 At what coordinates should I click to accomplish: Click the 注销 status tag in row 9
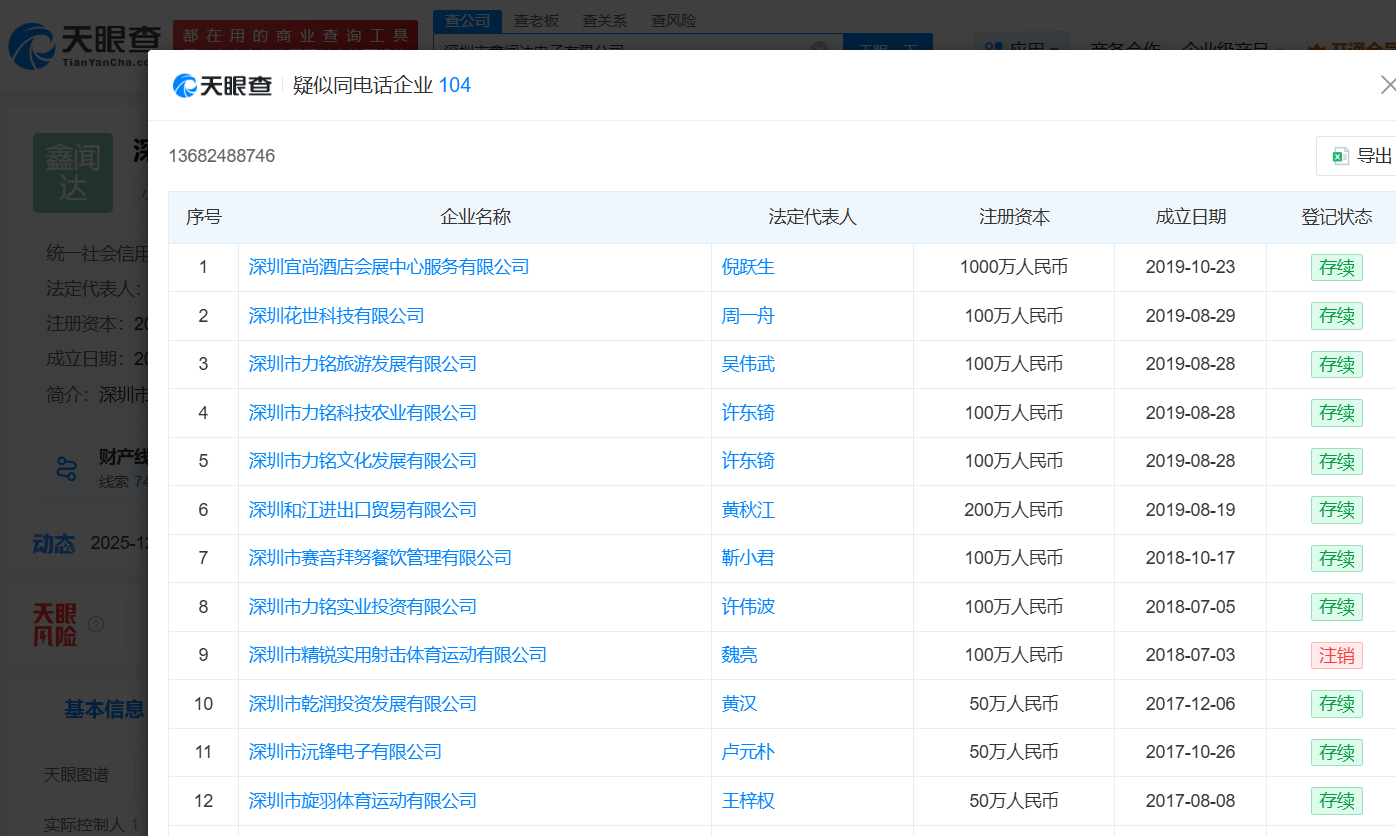(1336, 655)
